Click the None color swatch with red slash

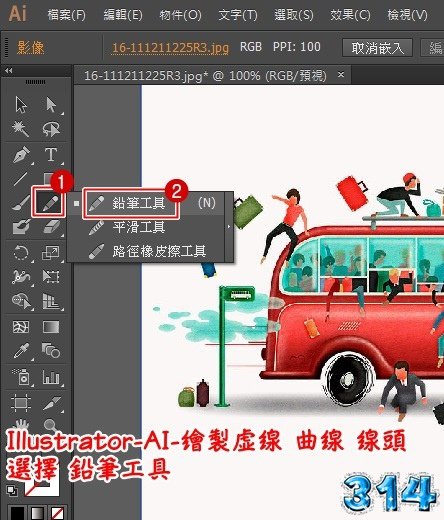pos(58,513)
